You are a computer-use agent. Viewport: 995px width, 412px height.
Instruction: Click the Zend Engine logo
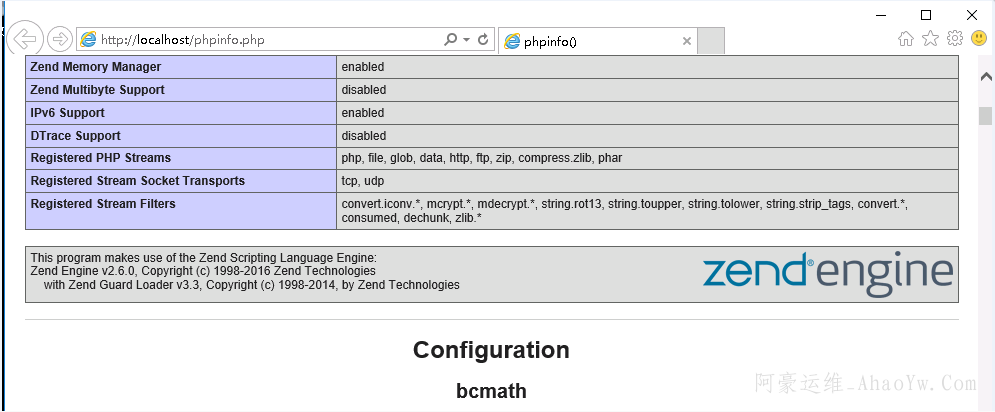click(x=828, y=272)
